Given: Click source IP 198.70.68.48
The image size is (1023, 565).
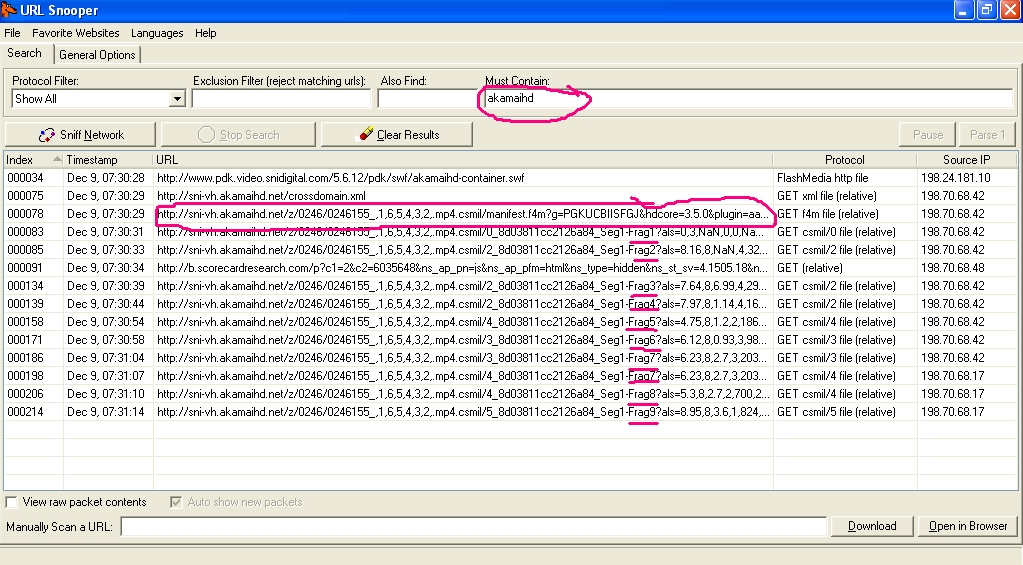Looking at the screenshot, I should pos(953,268).
